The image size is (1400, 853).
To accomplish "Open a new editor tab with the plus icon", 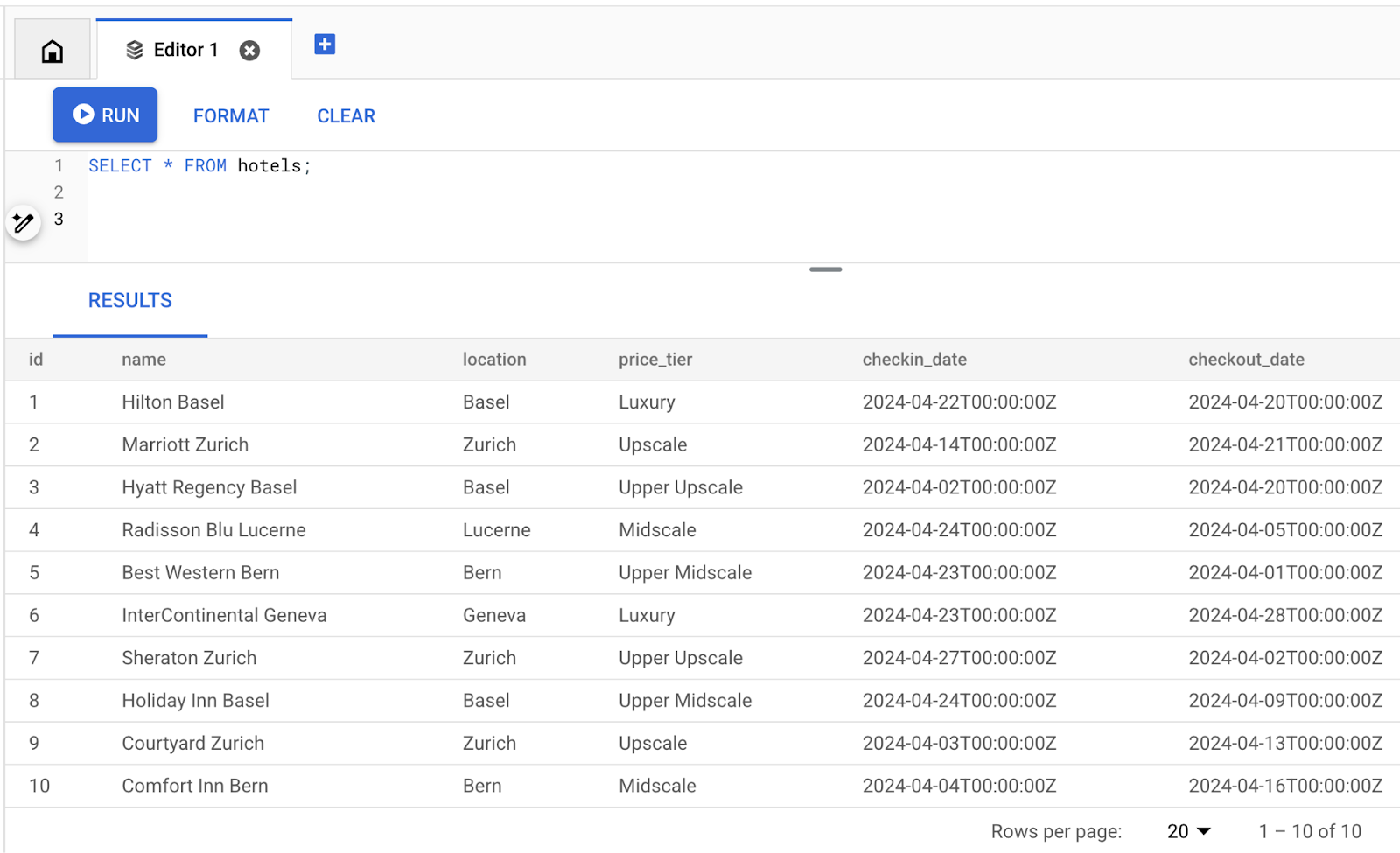I will coord(325,44).
